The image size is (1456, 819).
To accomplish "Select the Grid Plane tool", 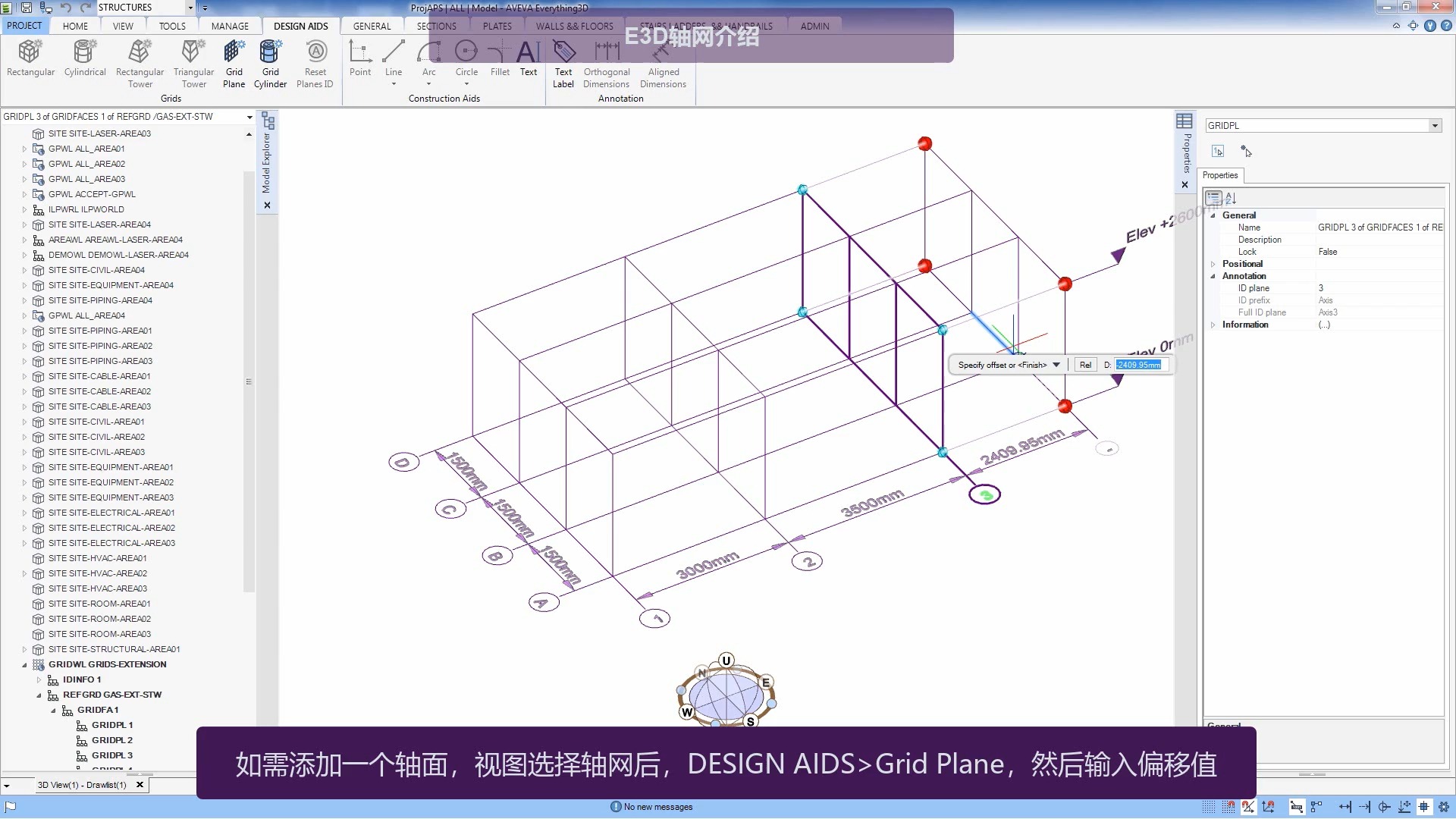I will [234, 61].
